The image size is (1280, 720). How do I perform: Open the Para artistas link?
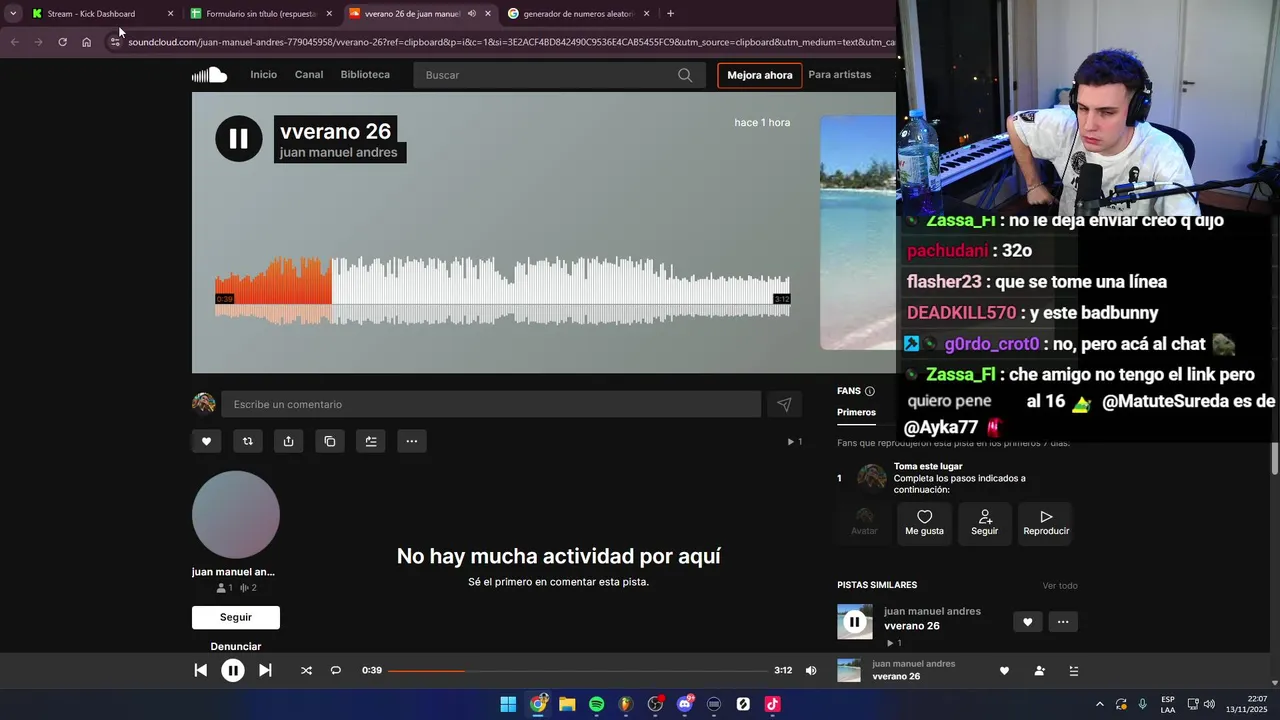840,75
